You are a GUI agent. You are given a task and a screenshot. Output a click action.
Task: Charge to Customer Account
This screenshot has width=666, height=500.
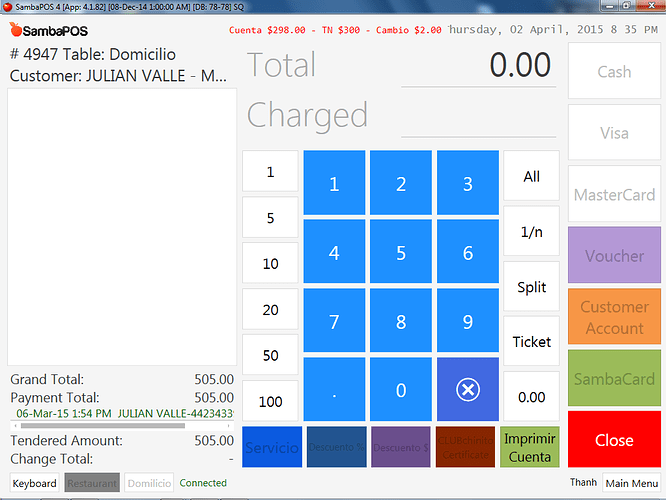pyautogui.click(x=614, y=317)
